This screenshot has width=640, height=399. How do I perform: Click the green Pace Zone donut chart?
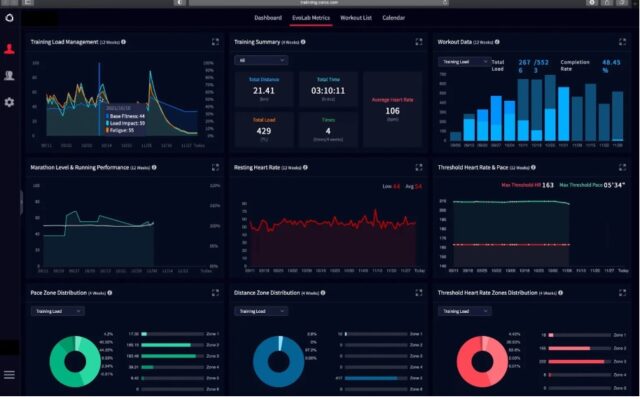coord(75,361)
